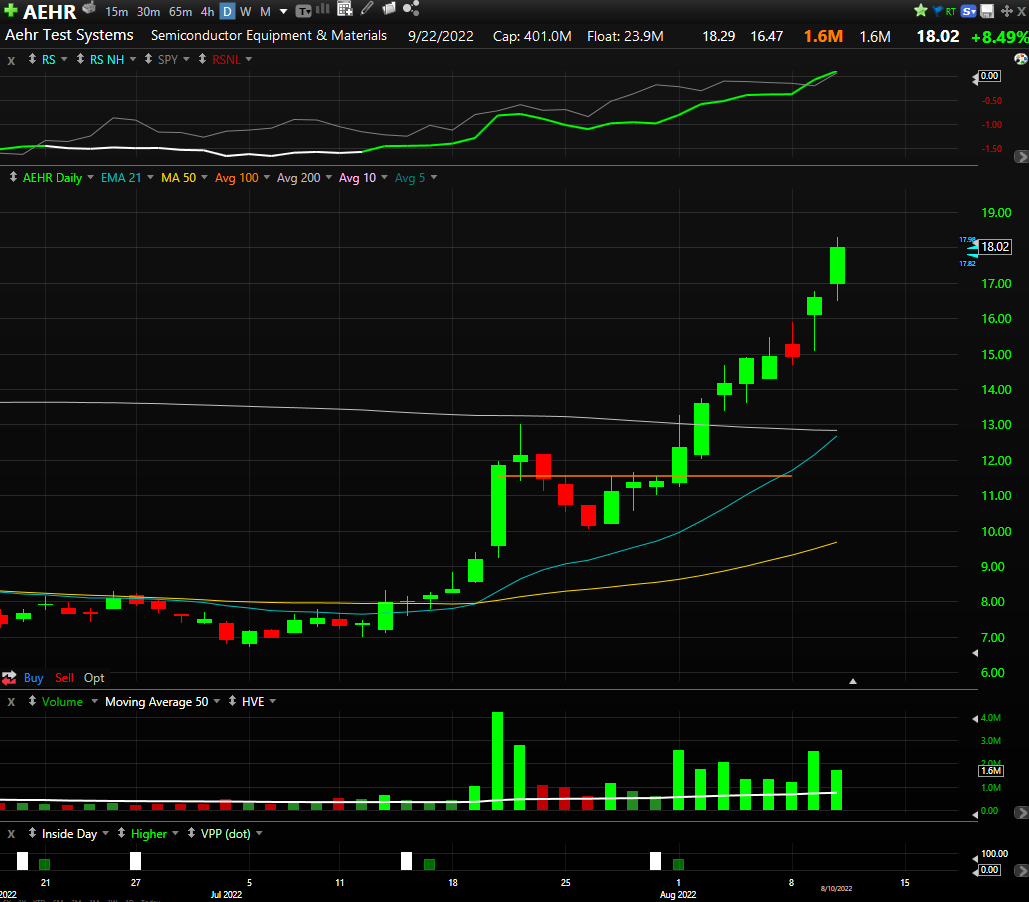Close the Volume pane with x
The image size is (1029, 902).
pyautogui.click(x=11, y=702)
